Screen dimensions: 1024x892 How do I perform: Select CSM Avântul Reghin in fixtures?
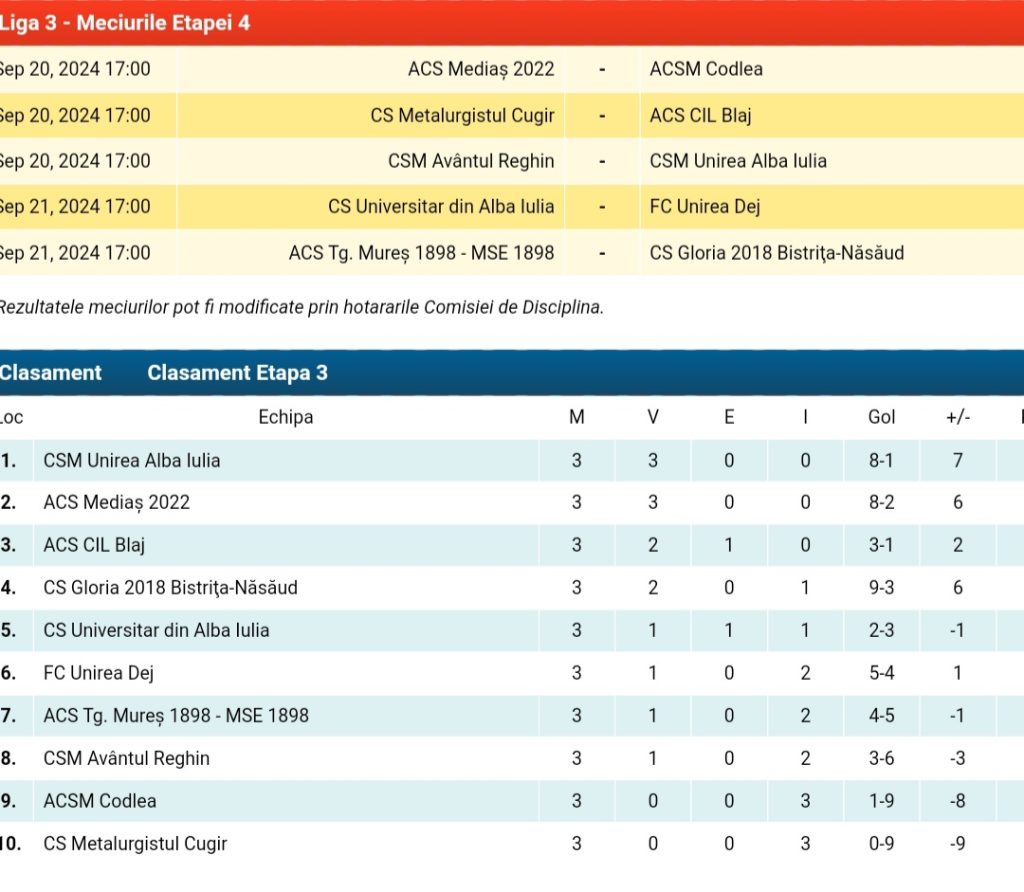(x=471, y=161)
